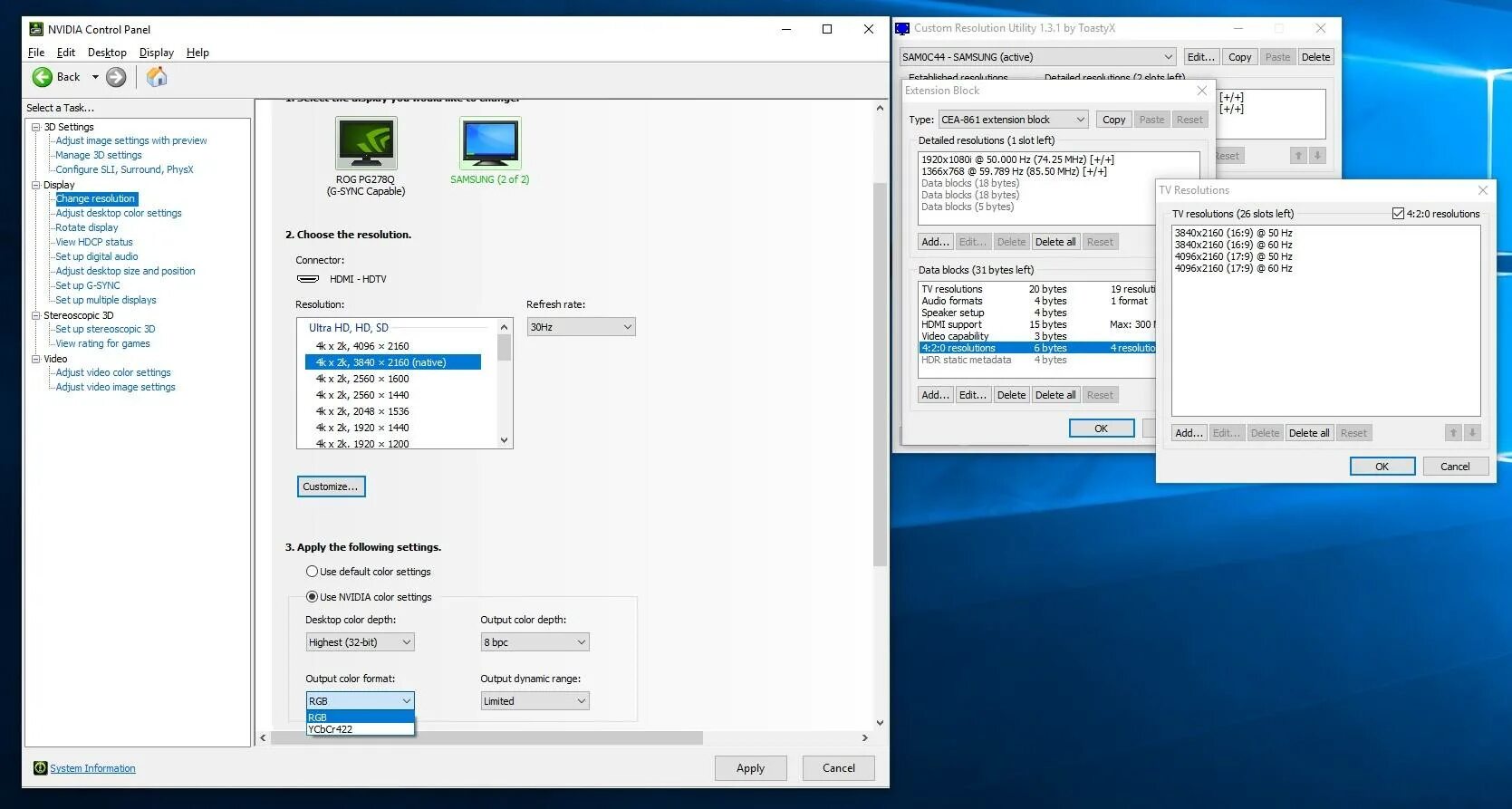Image resolution: width=1512 pixels, height=809 pixels.
Task: Click the NVIDIA panel vertical scrollbar thumb
Action: click(879, 374)
